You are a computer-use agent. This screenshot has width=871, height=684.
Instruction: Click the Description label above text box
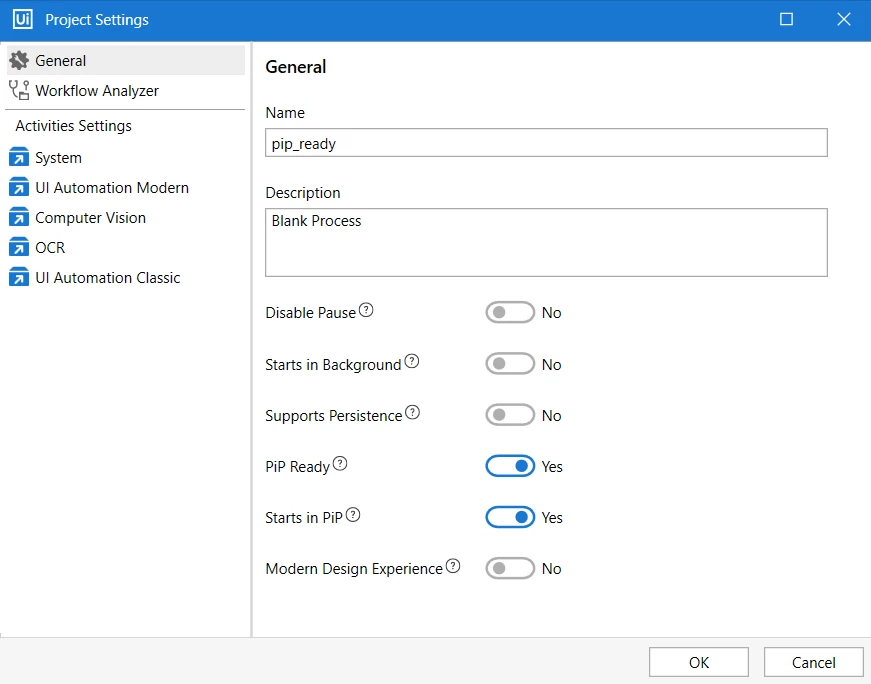pyautogui.click(x=303, y=193)
